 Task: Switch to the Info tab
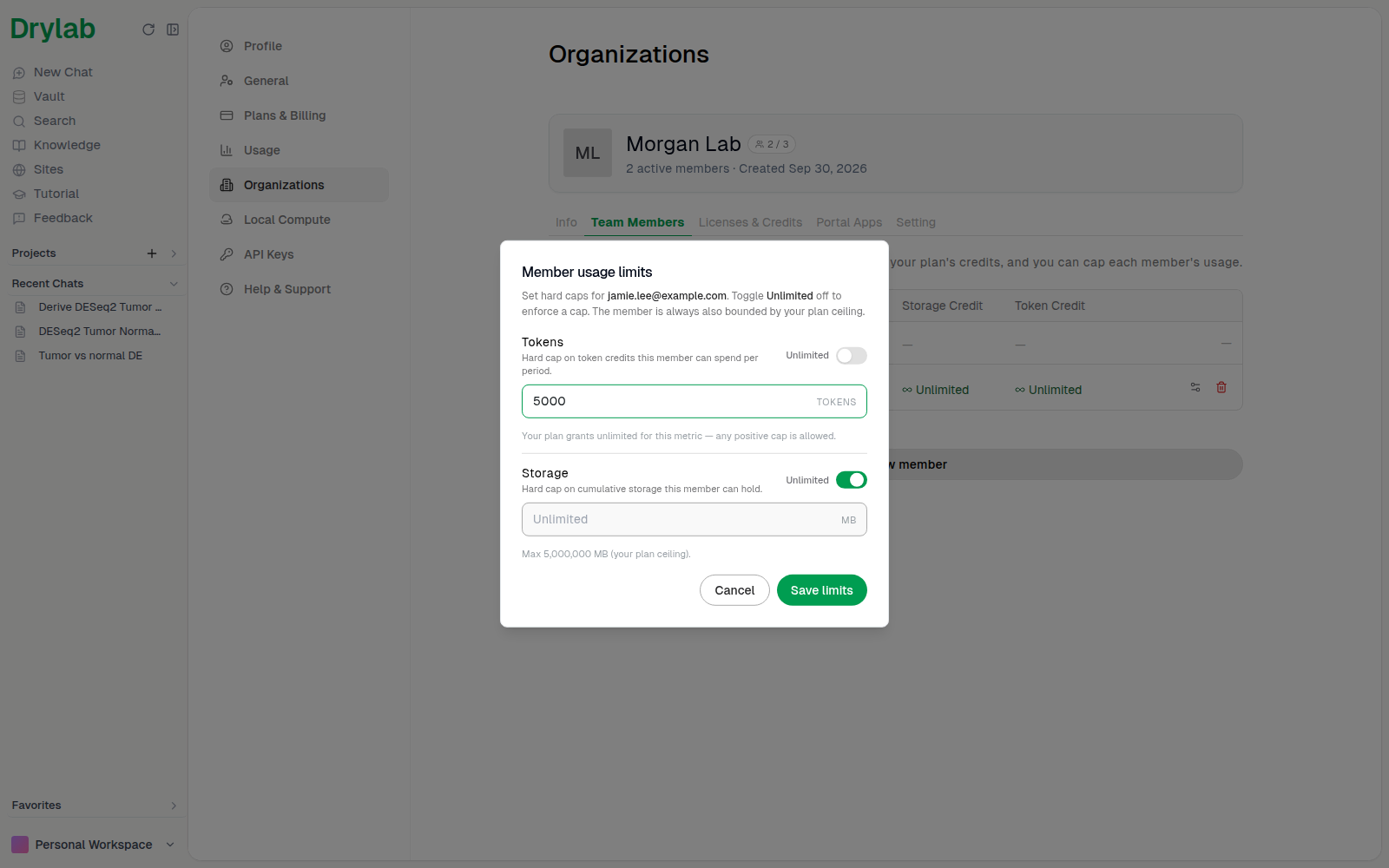tap(566, 222)
